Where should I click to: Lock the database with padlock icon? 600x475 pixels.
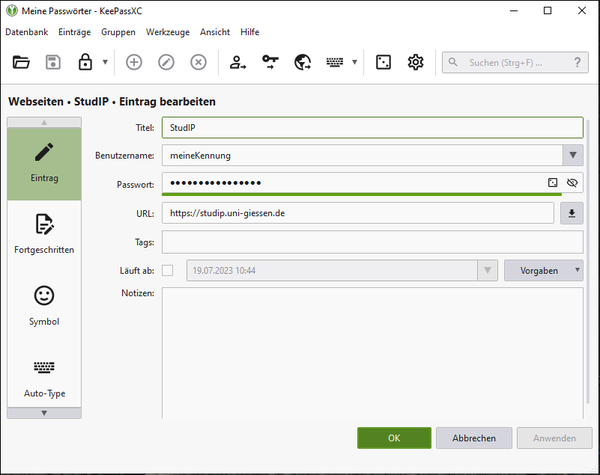tap(85, 62)
